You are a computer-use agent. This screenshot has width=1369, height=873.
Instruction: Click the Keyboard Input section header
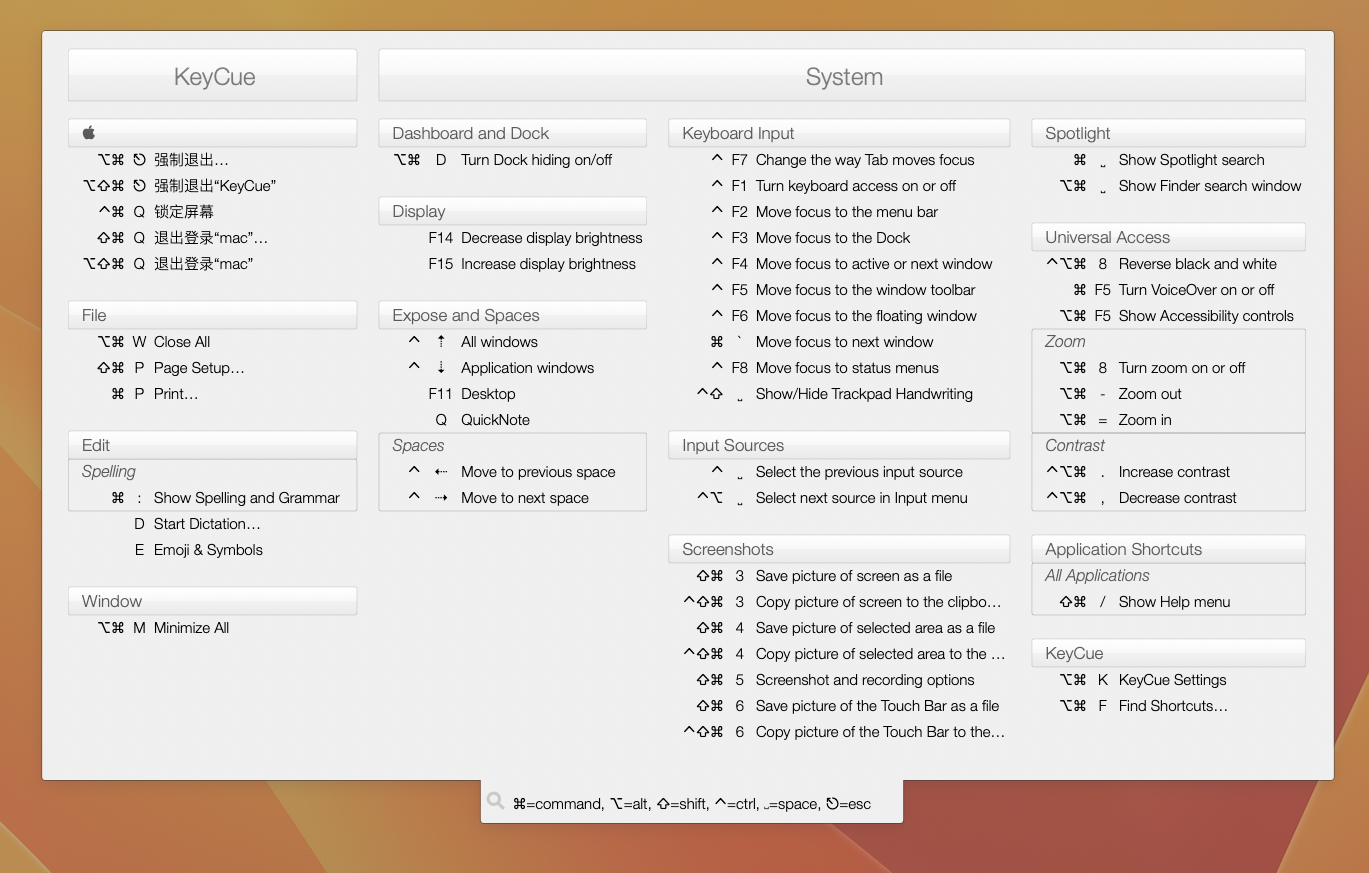pyautogui.click(x=839, y=133)
